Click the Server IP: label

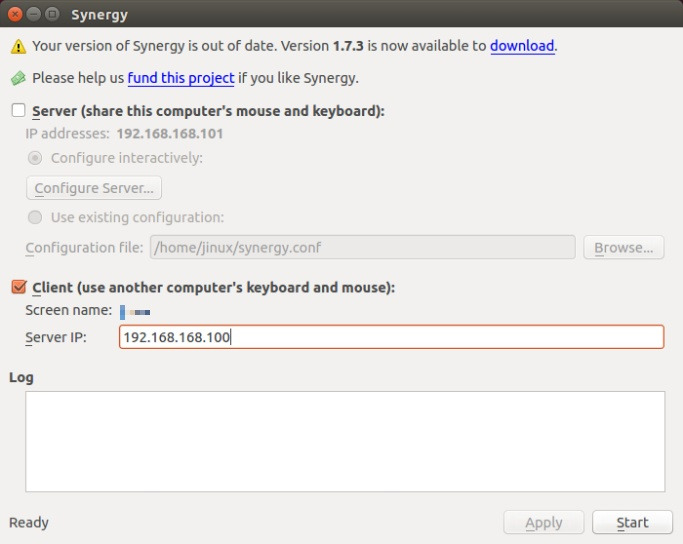tap(56, 337)
